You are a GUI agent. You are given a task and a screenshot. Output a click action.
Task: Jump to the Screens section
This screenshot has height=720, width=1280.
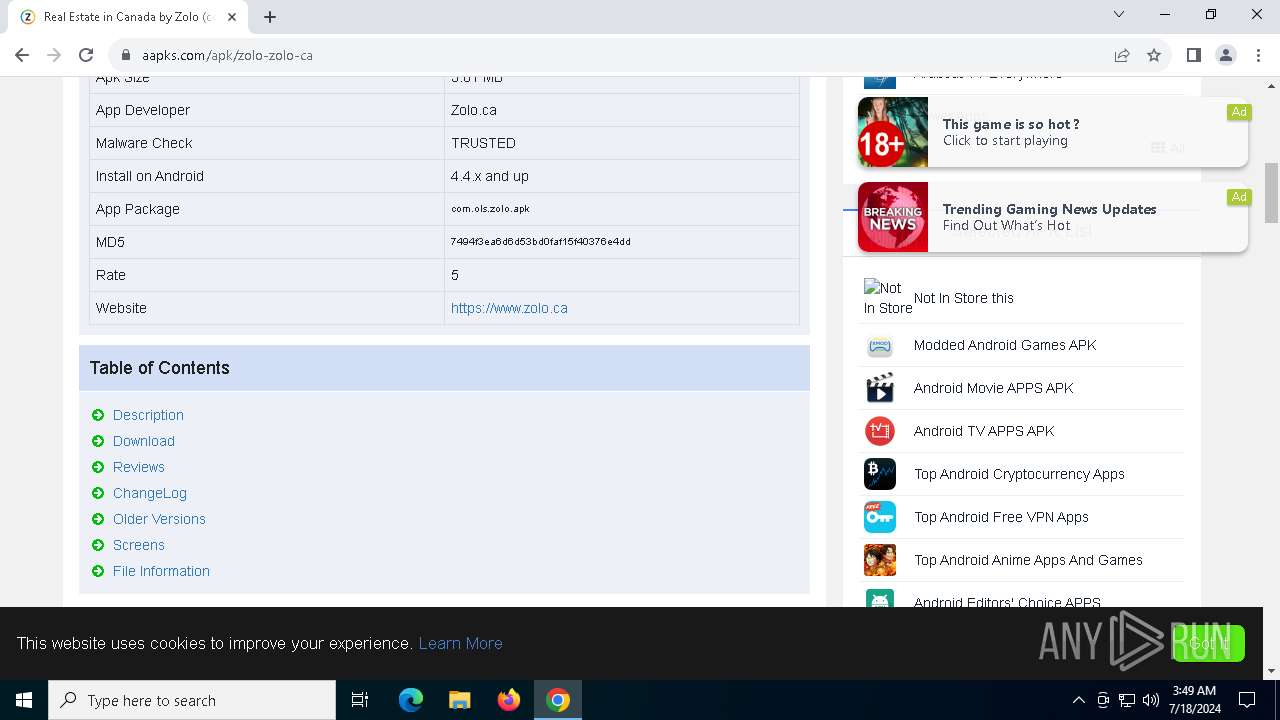point(139,545)
